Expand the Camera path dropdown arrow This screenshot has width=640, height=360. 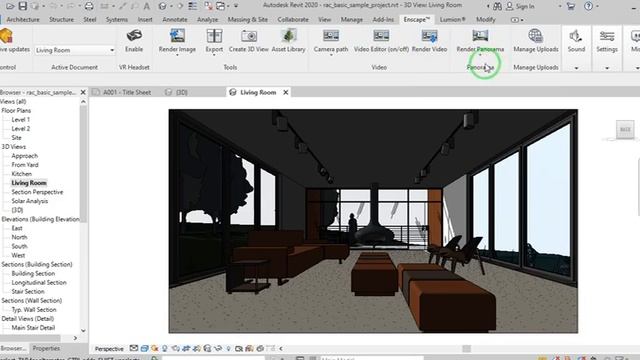click(331, 55)
